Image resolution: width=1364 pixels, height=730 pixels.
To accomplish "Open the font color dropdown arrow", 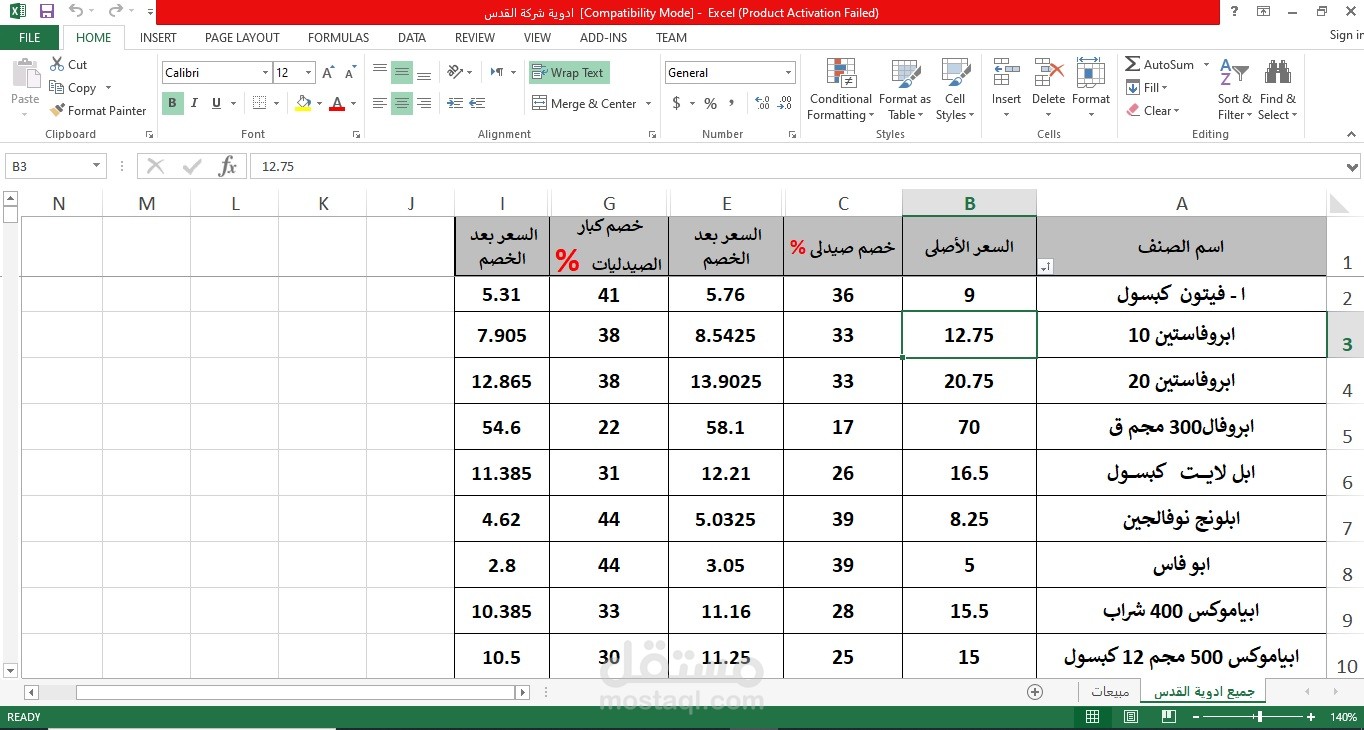I will (353, 104).
